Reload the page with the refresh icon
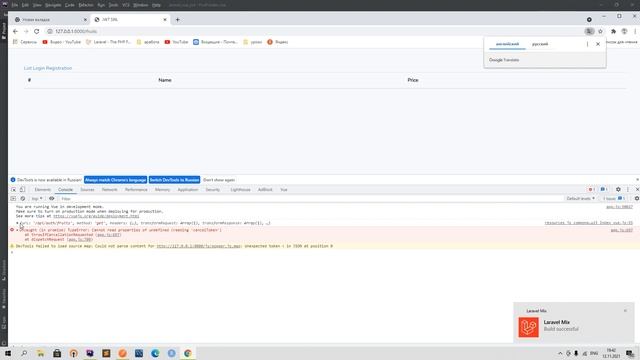 click(x=37, y=31)
